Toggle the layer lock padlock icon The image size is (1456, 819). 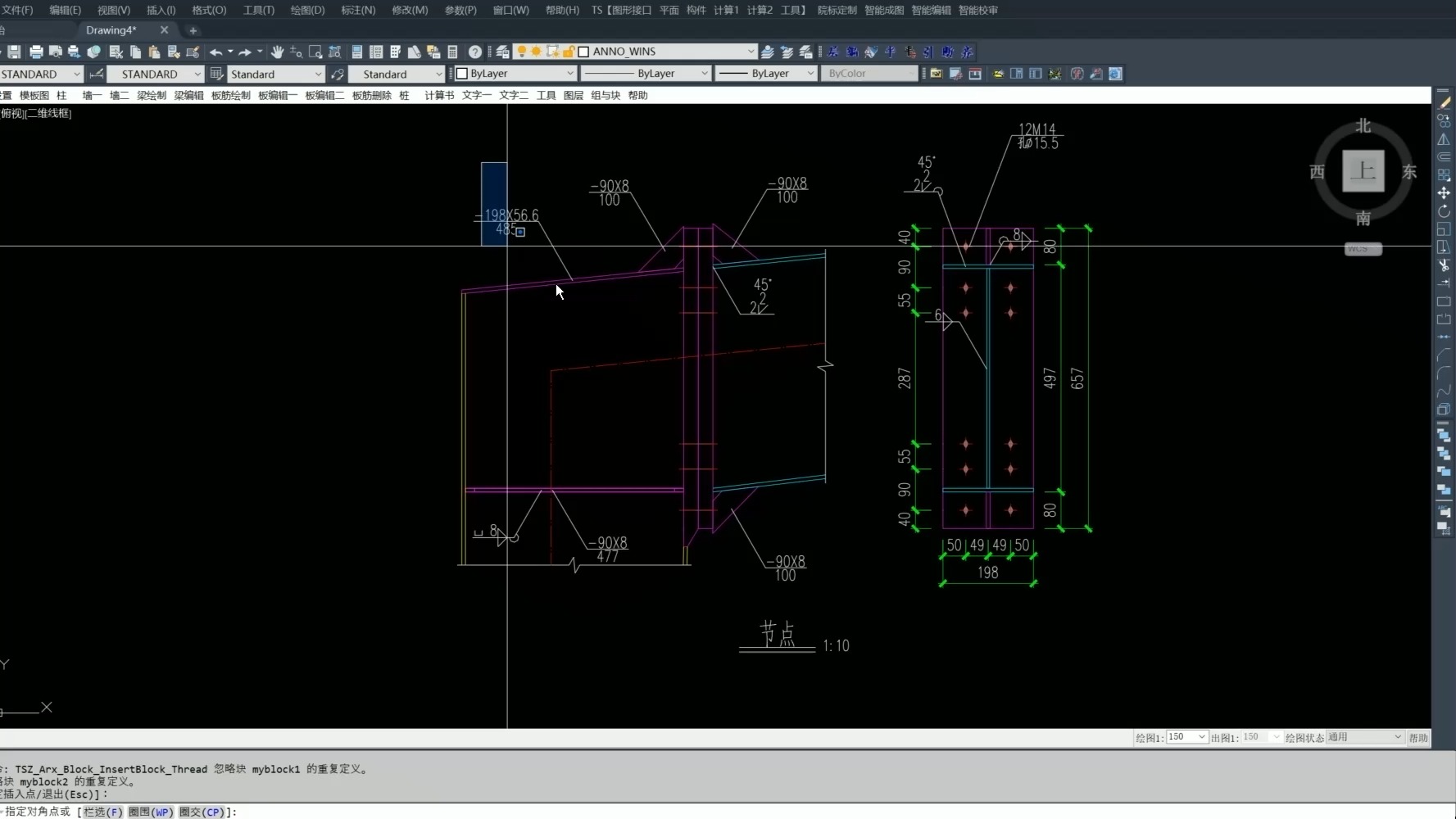pyautogui.click(x=568, y=51)
